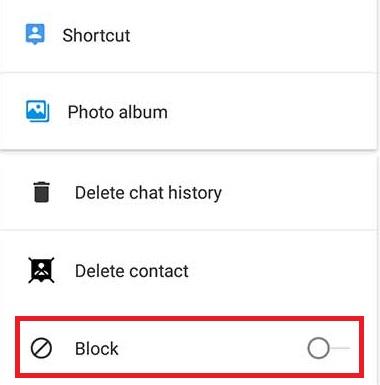Select the crossed-out person Delete contact icon
Image resolution: width=380 pixels, height=385 pixels.
coord(41,270)
